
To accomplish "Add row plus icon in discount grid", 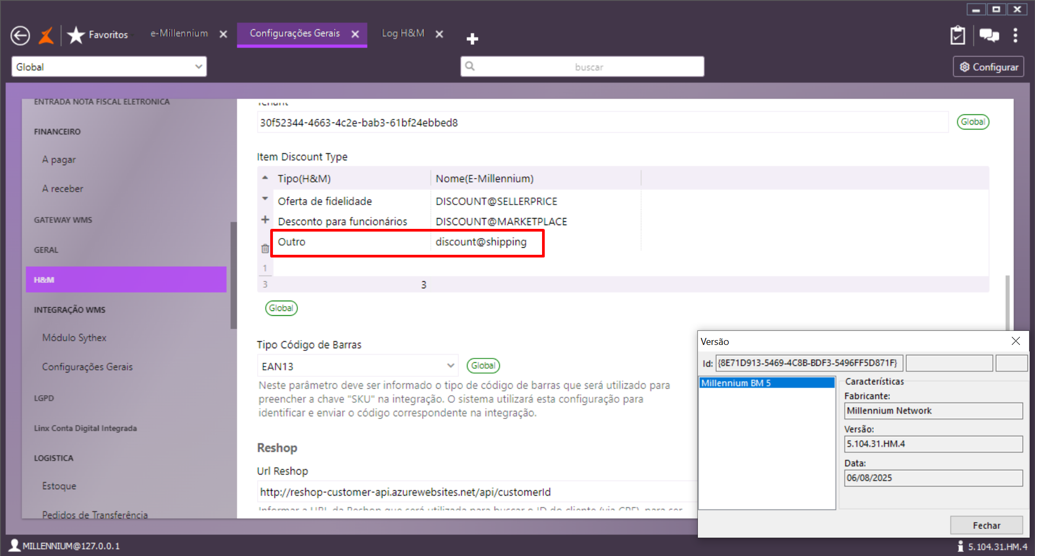I will 265,220.
